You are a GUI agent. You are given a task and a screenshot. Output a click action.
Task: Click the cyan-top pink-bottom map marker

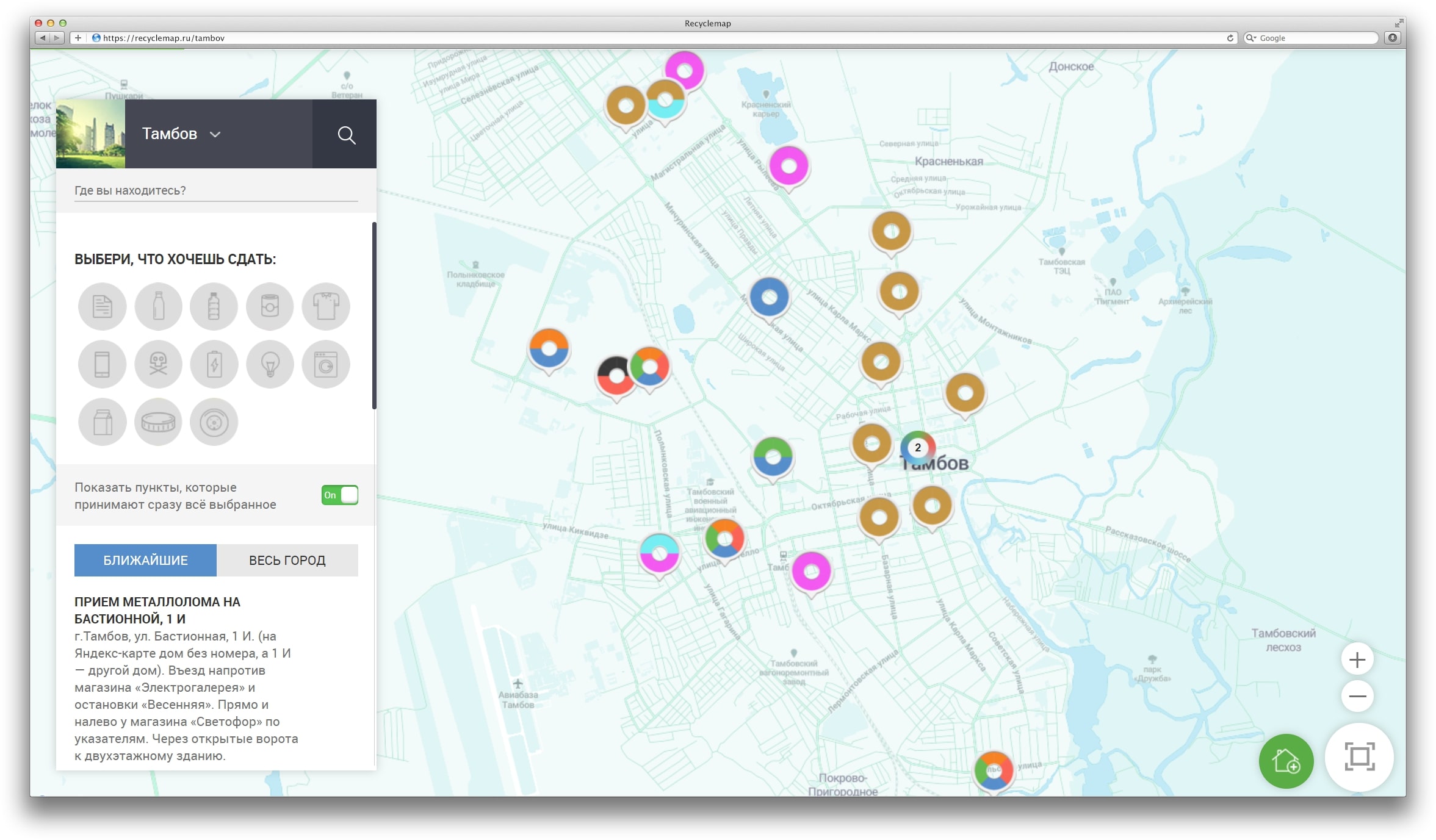[x=659, y=554]
